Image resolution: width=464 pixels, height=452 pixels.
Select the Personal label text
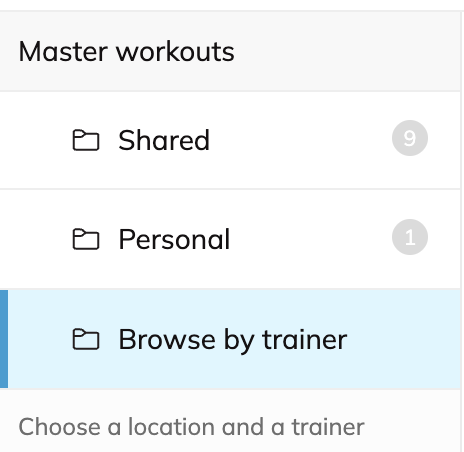click(x=174, y=239)
